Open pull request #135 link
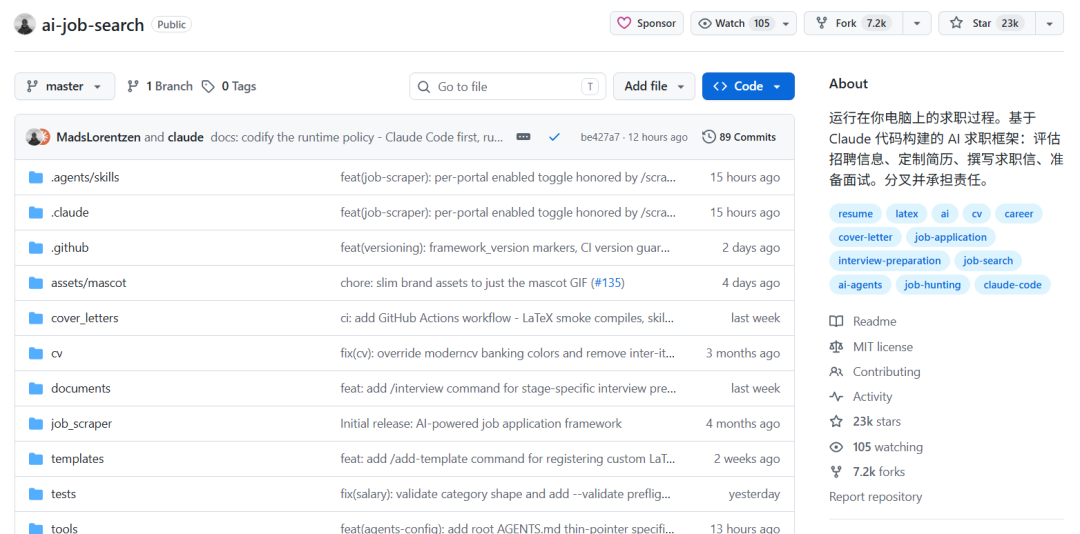 [607, 283]
